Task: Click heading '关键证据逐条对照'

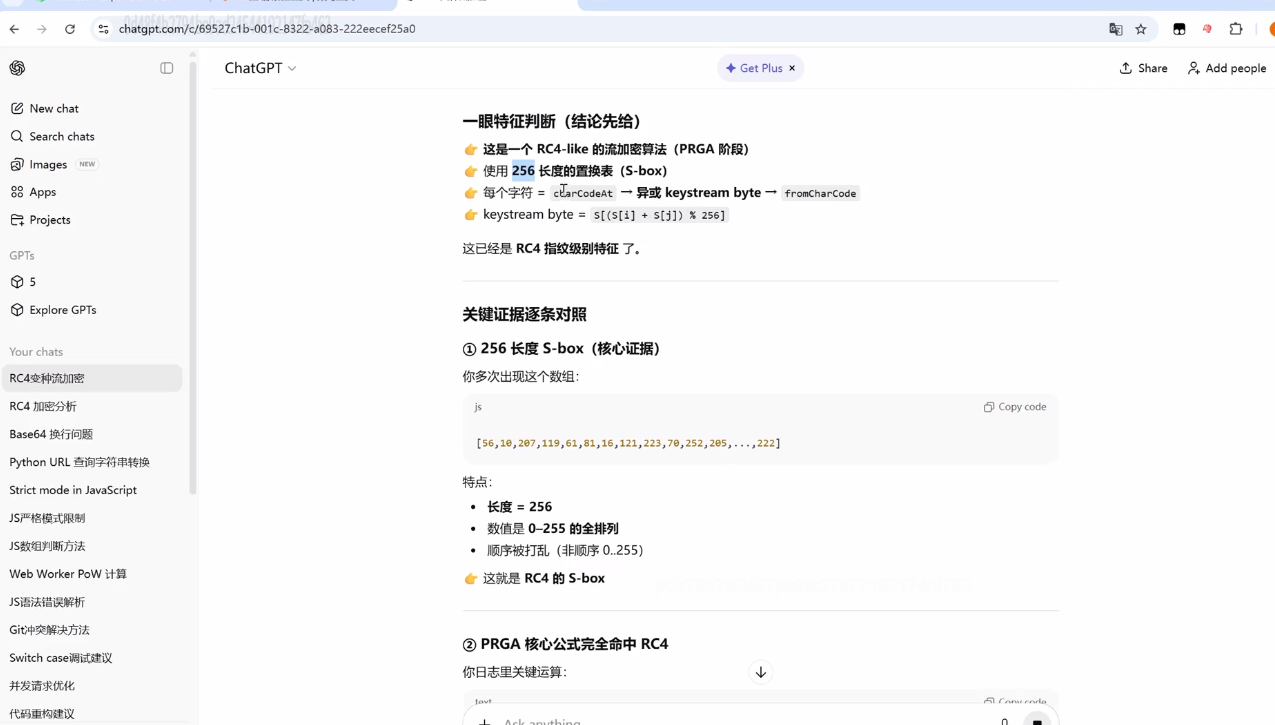Action: pyautogui.click(x=524, y=314)
